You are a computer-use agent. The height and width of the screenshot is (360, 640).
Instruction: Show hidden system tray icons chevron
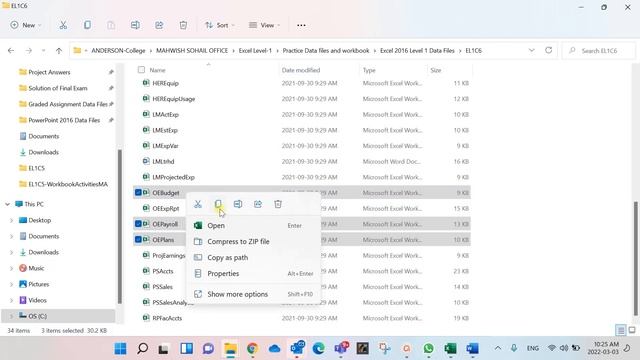[x=498, y=348]
